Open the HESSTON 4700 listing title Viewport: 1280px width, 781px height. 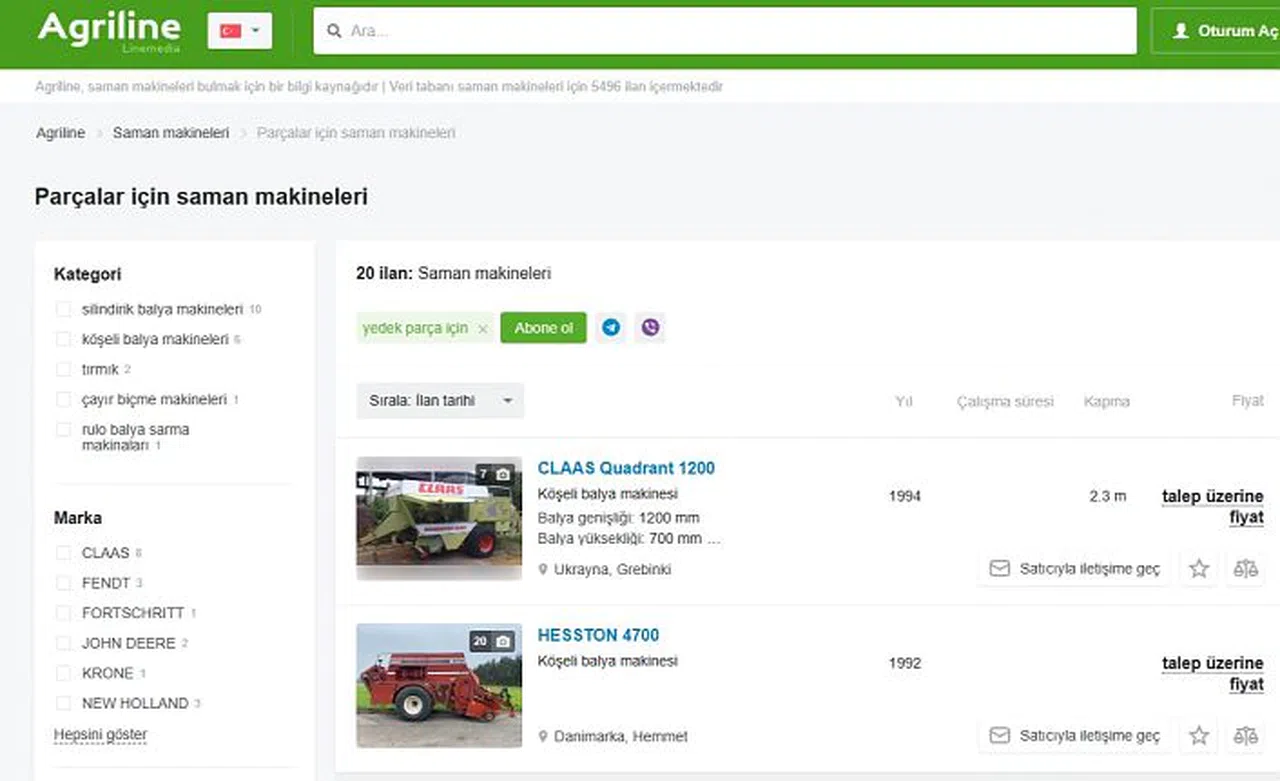pos(598,635)
